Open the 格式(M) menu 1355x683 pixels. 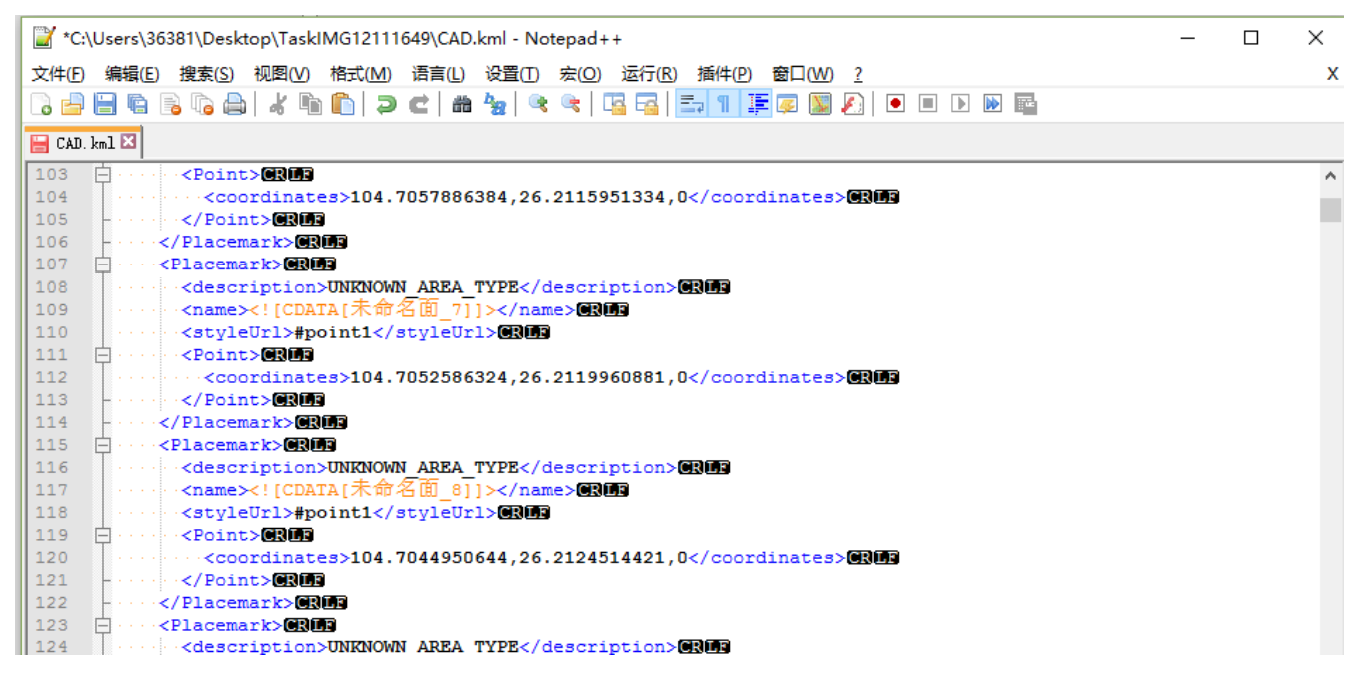tap(361, 74)
